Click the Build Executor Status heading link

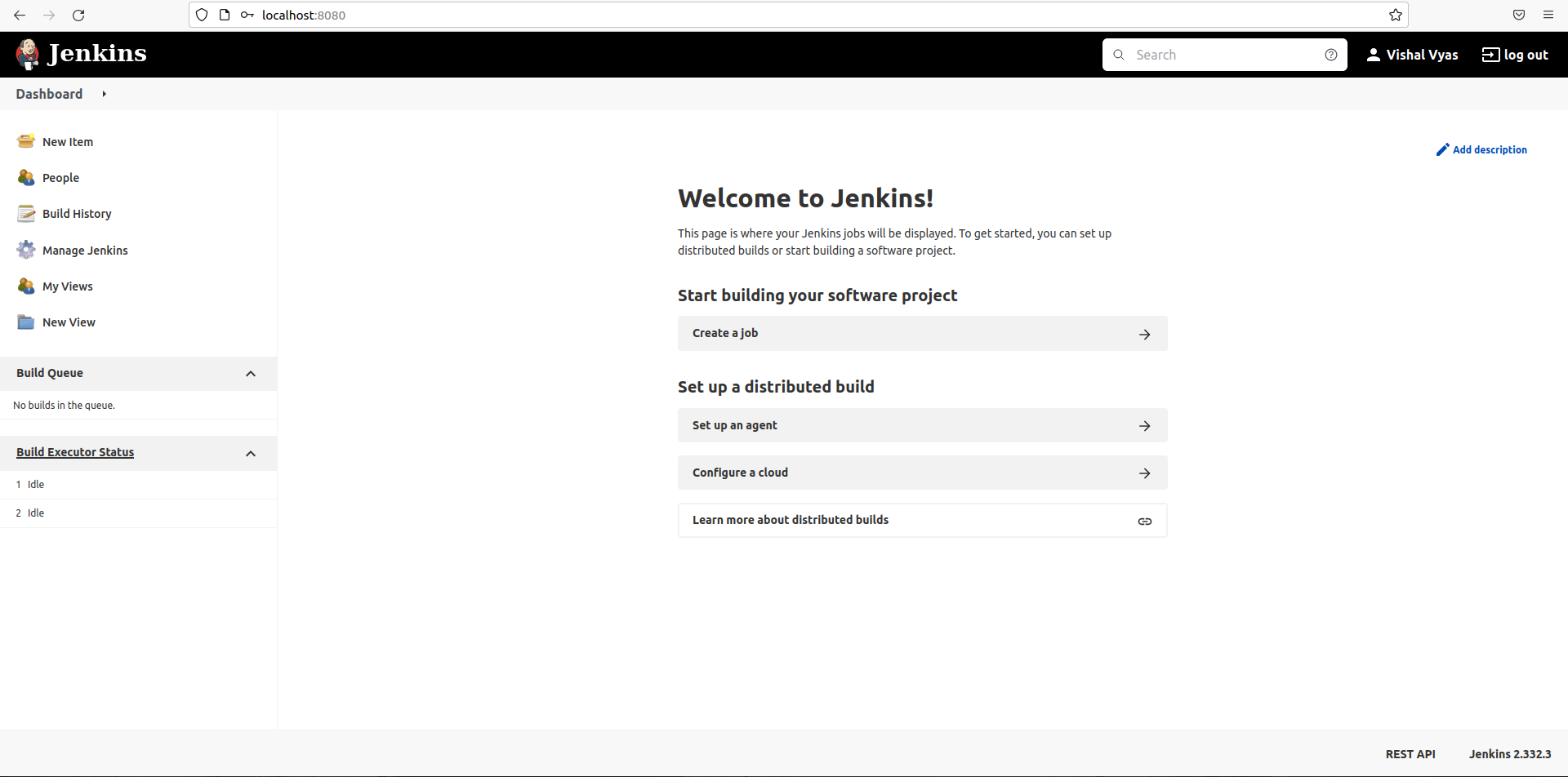click(75, 452)
